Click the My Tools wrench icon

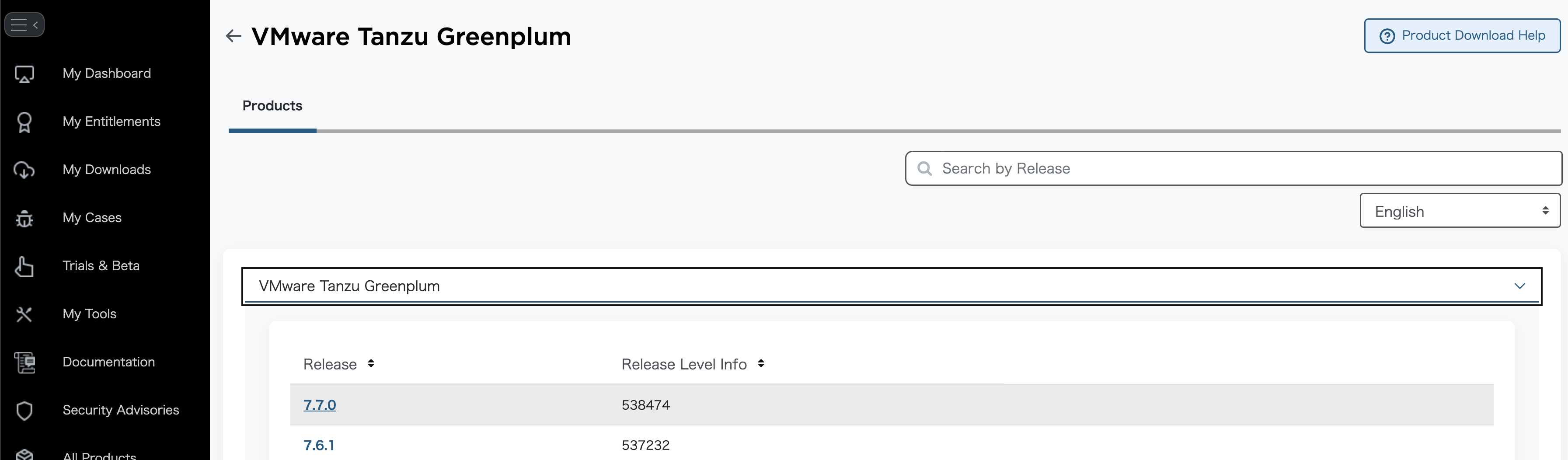coord(24,314)
